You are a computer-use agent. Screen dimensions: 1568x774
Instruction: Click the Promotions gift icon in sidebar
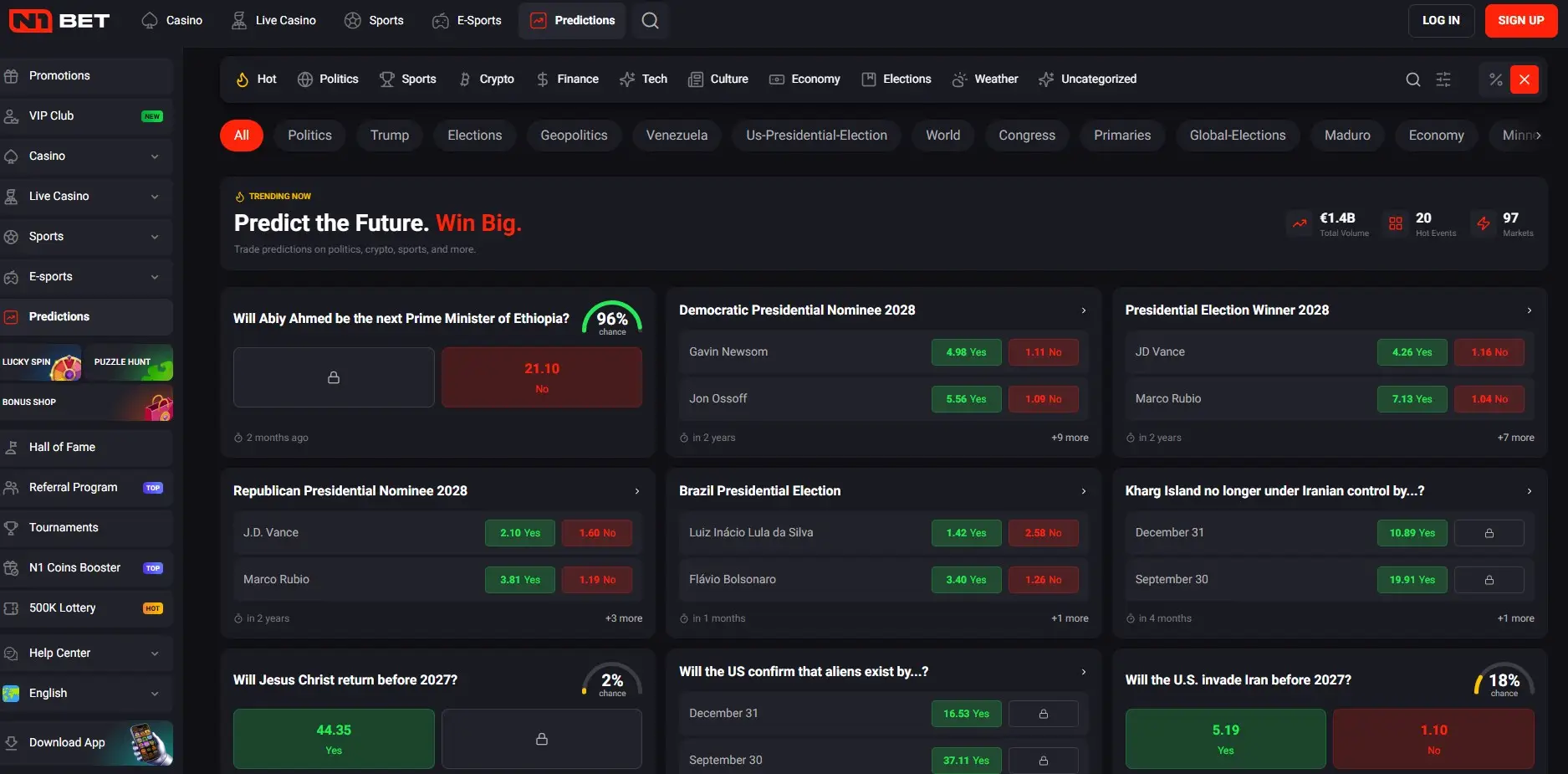tap(11, 76)
